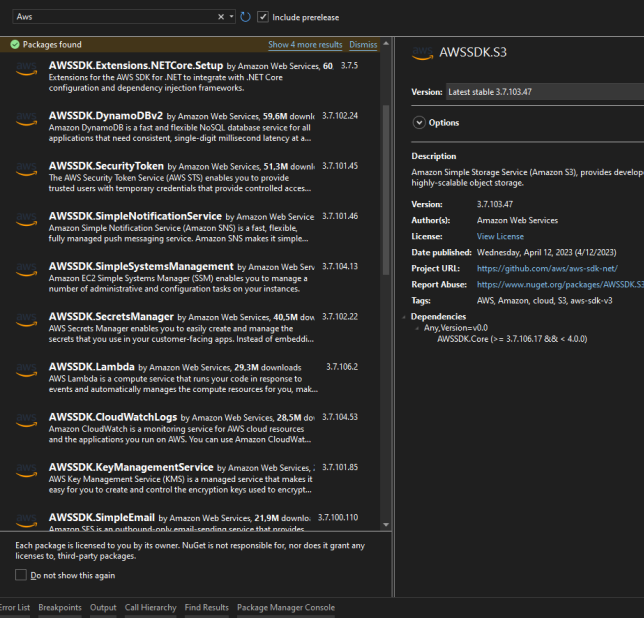644x618 pixels.
Task: Open AWSSDK.DynamoDBv2 package title
Action: tap(106, 115)
